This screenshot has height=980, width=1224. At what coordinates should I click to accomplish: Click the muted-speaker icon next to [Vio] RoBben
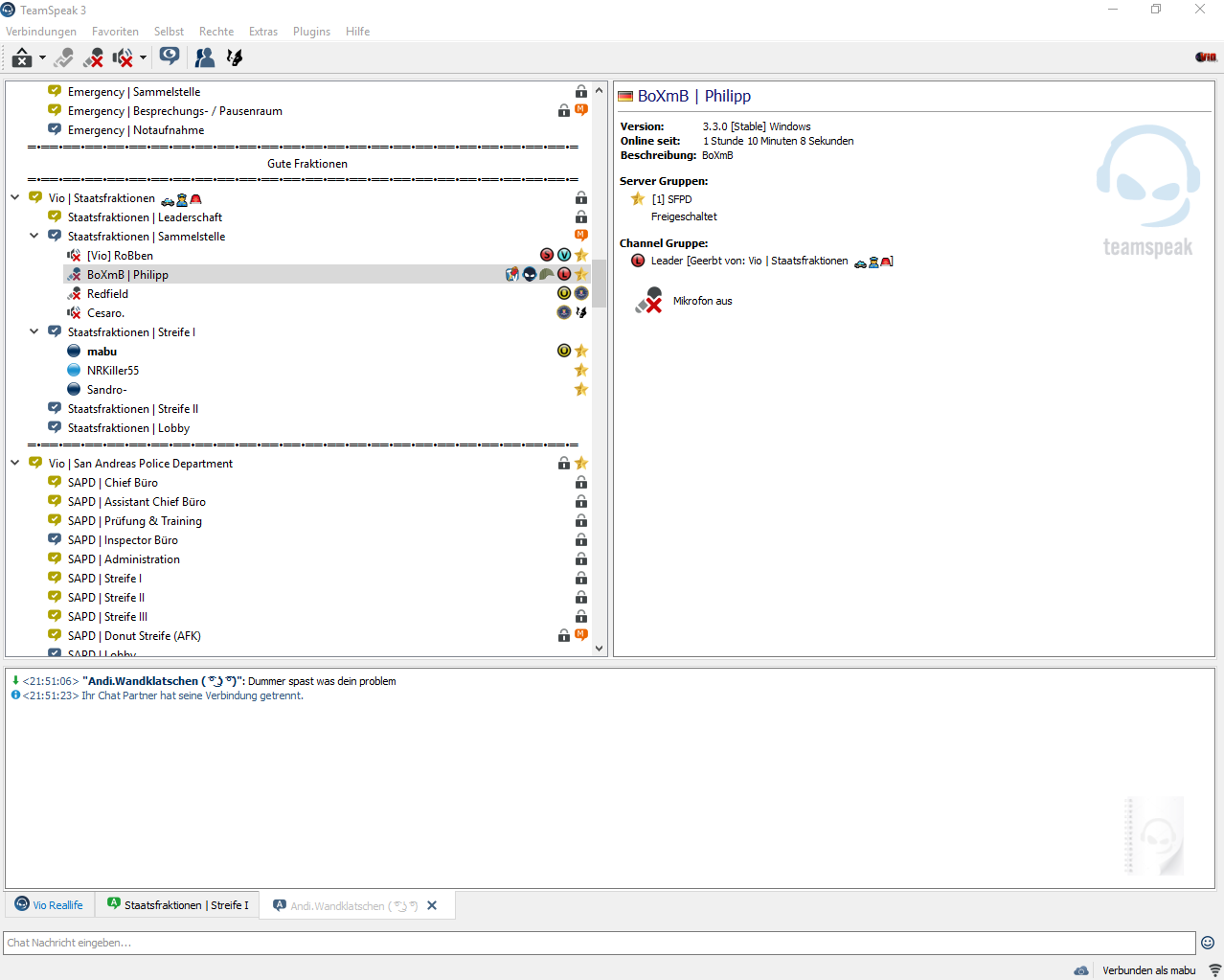click(74, 256)
